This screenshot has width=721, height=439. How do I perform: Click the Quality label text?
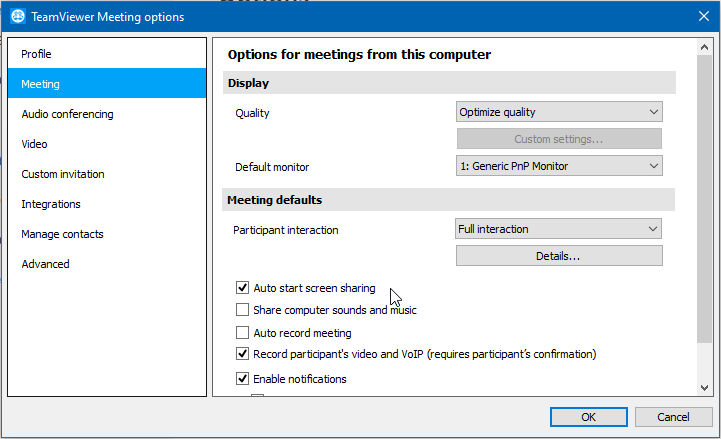252,113
